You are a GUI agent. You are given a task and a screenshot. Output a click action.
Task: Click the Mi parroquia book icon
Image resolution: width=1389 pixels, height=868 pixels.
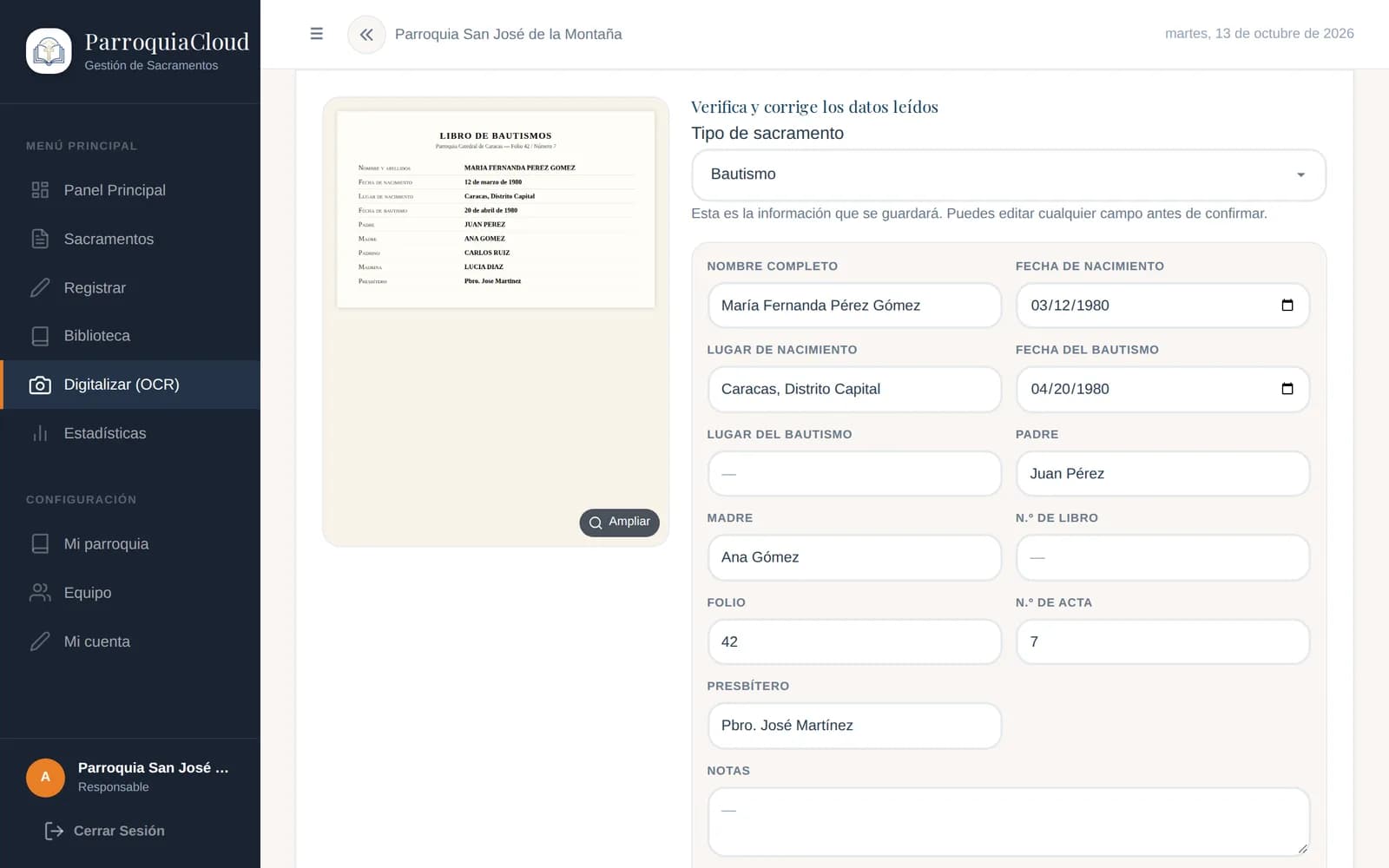(40, 544)
